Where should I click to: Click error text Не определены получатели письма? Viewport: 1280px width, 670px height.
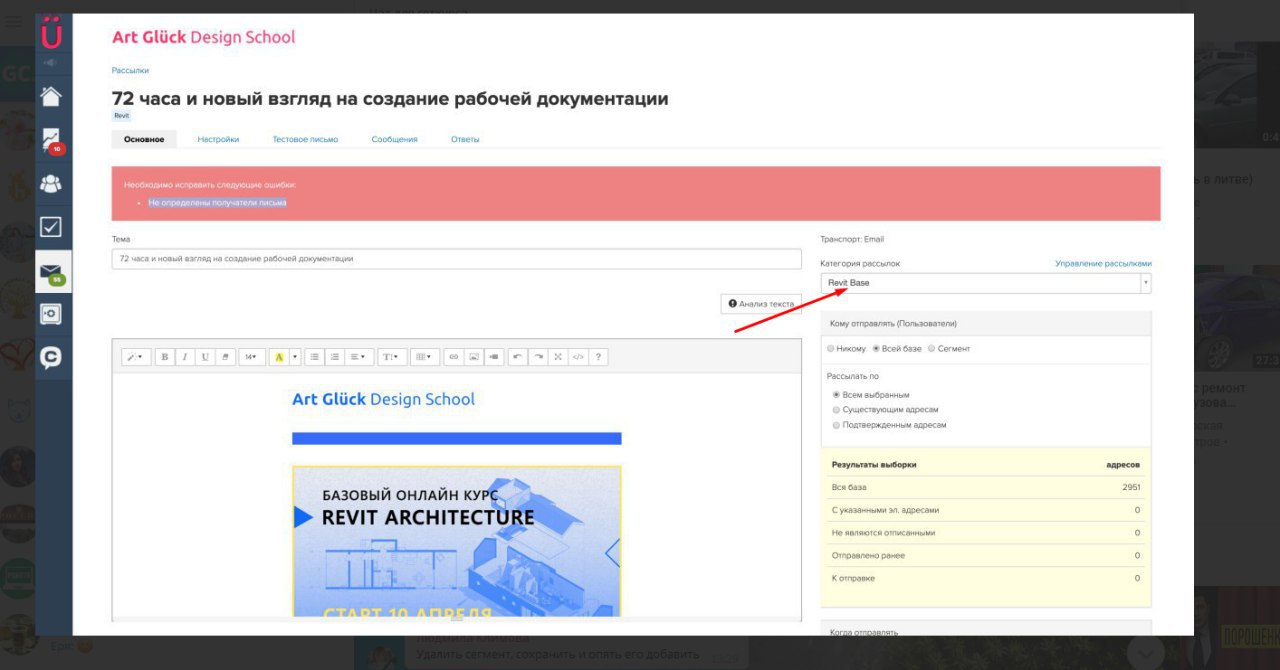point(217,203)
